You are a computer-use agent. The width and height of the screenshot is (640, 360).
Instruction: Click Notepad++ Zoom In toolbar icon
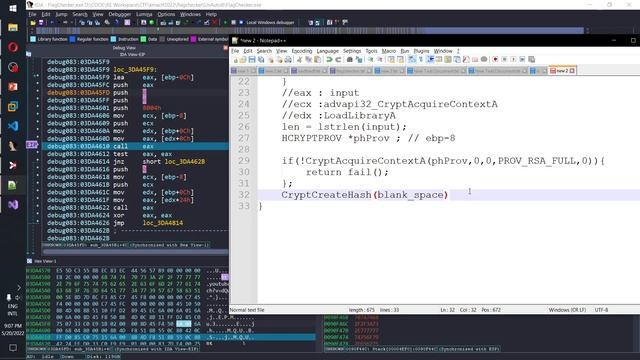point(371,60)
